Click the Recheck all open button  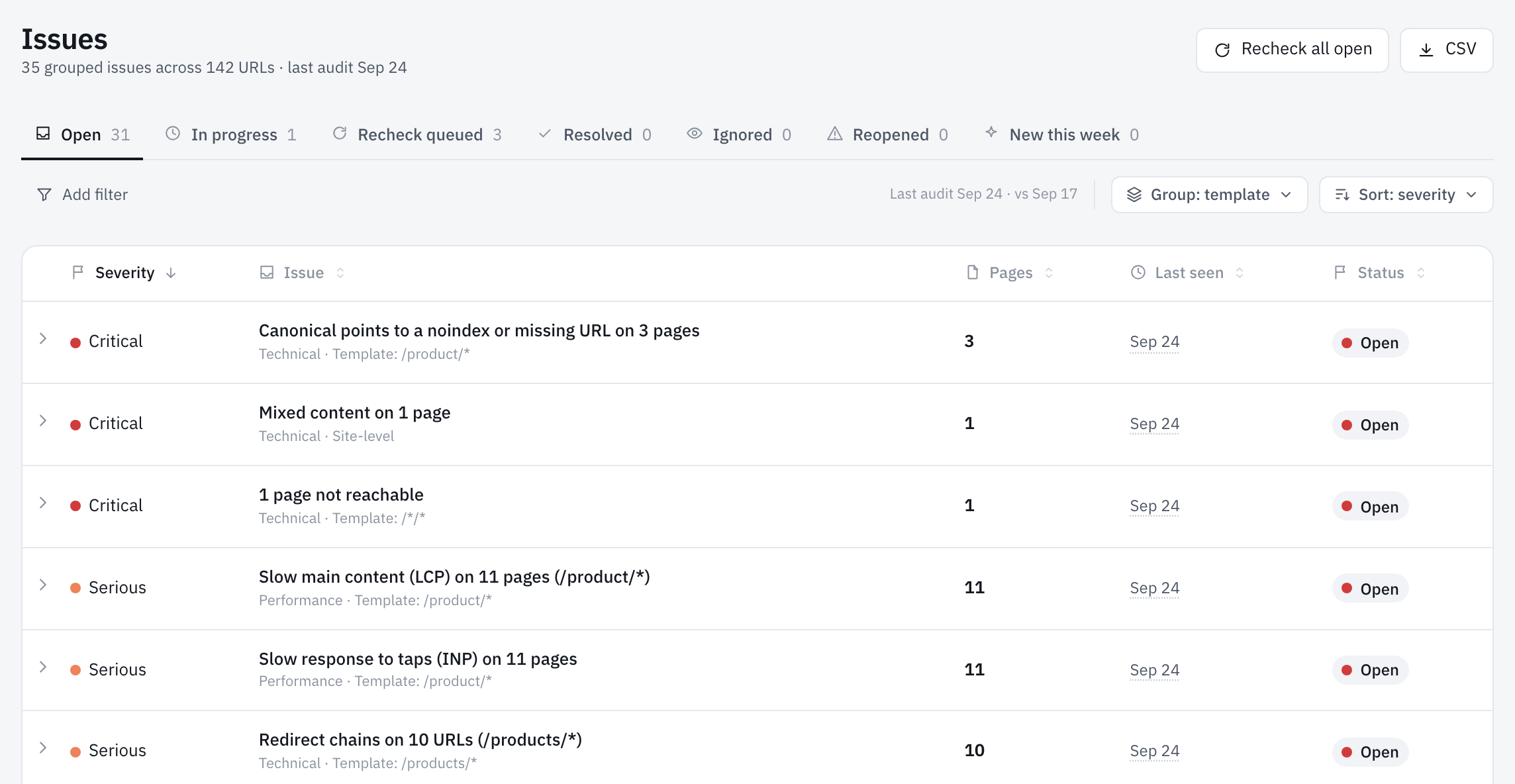click(1292, 50)
